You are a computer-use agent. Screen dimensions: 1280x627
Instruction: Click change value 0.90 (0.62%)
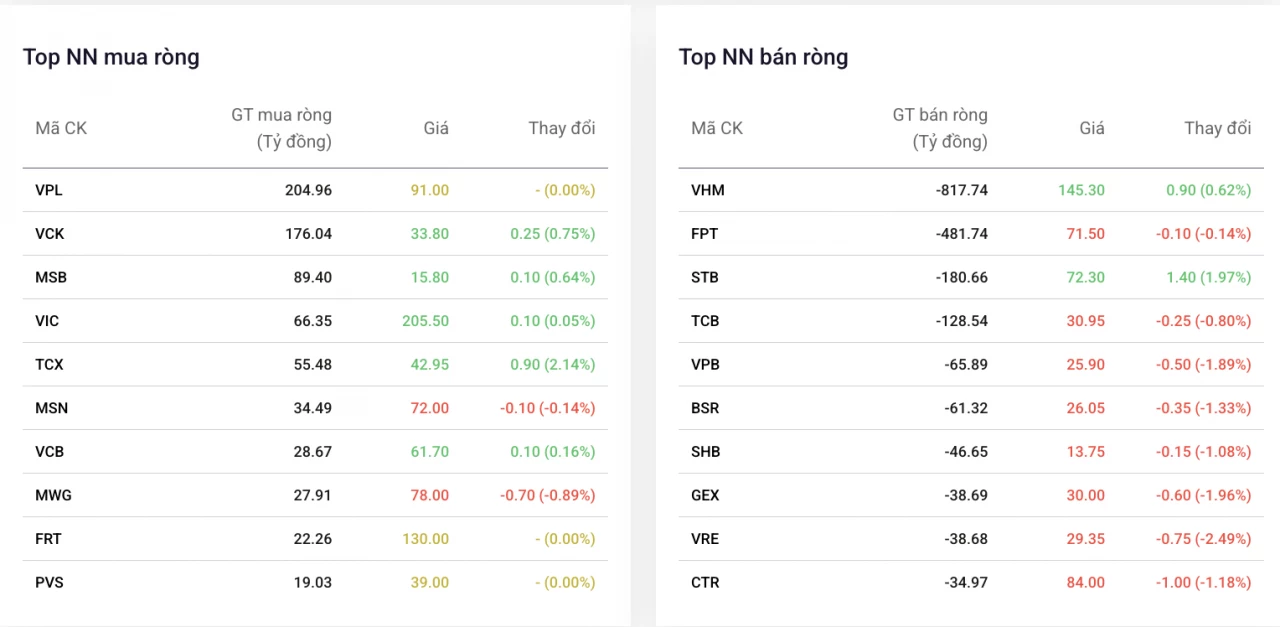(x=1209, y=190)
